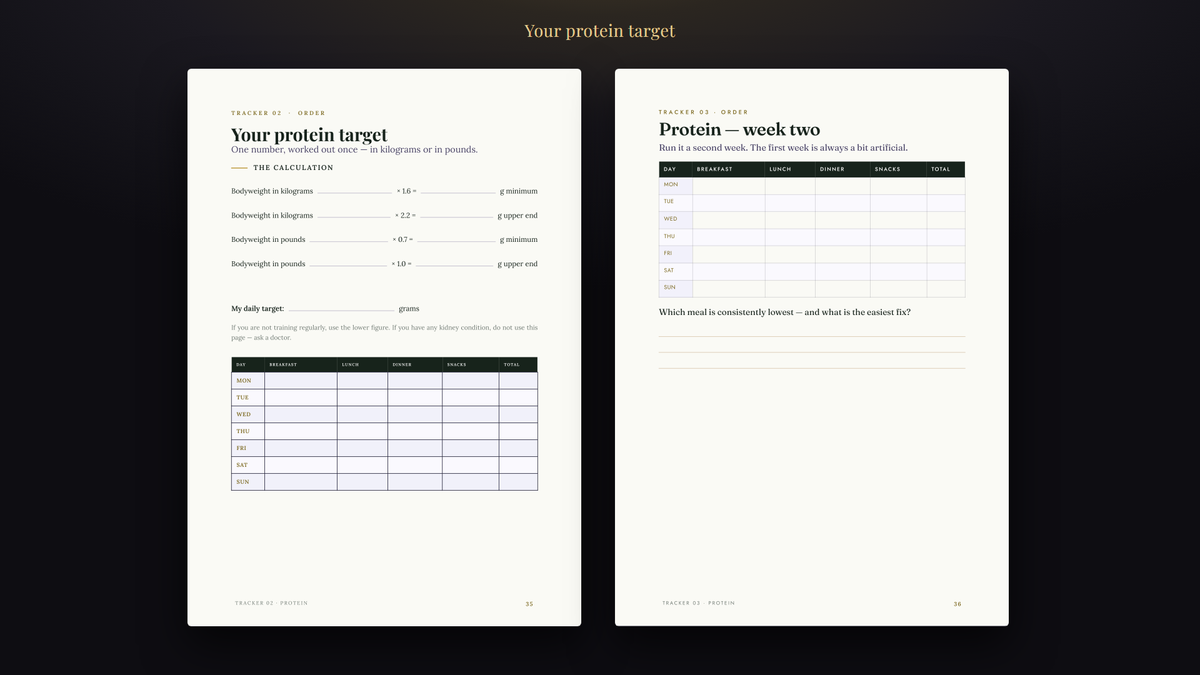Click "THE CALCULATION" section label

(293, 168)
